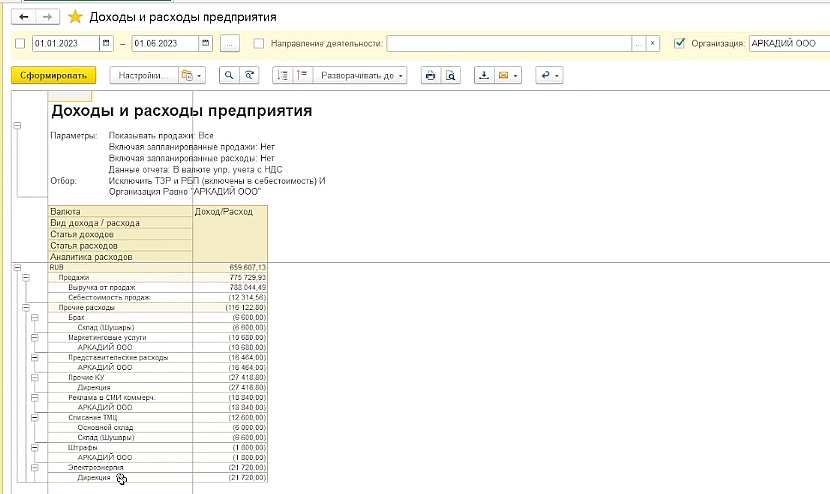Screen dimensions: 830x494
Task: Select 'Основной склад' row
Action: pos(158,428)
